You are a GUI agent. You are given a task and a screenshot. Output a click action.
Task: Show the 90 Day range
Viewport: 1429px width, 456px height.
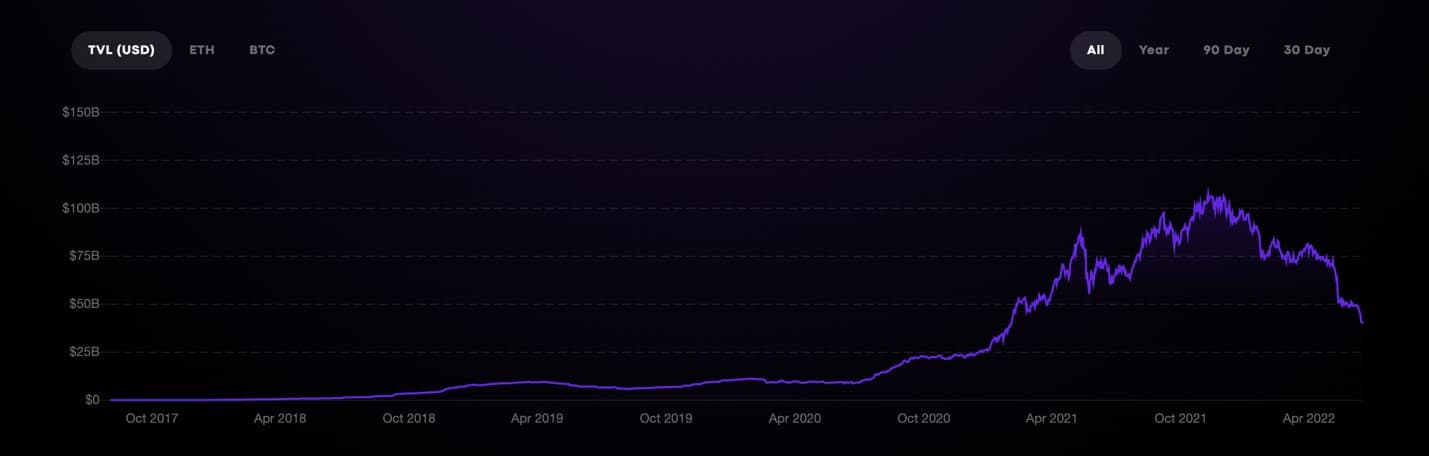coord(1226,50)
